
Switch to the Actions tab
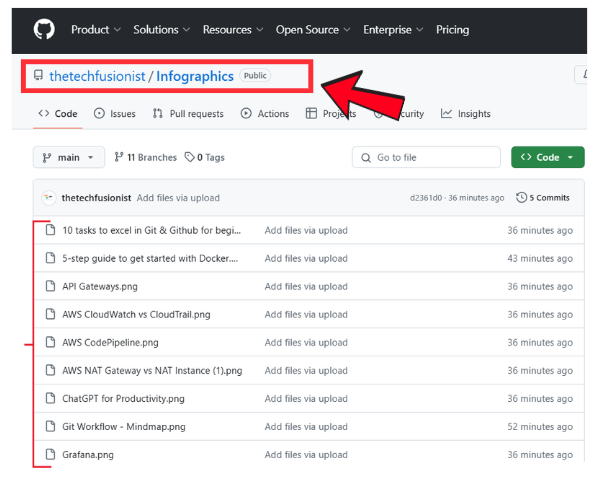[265, 114]
